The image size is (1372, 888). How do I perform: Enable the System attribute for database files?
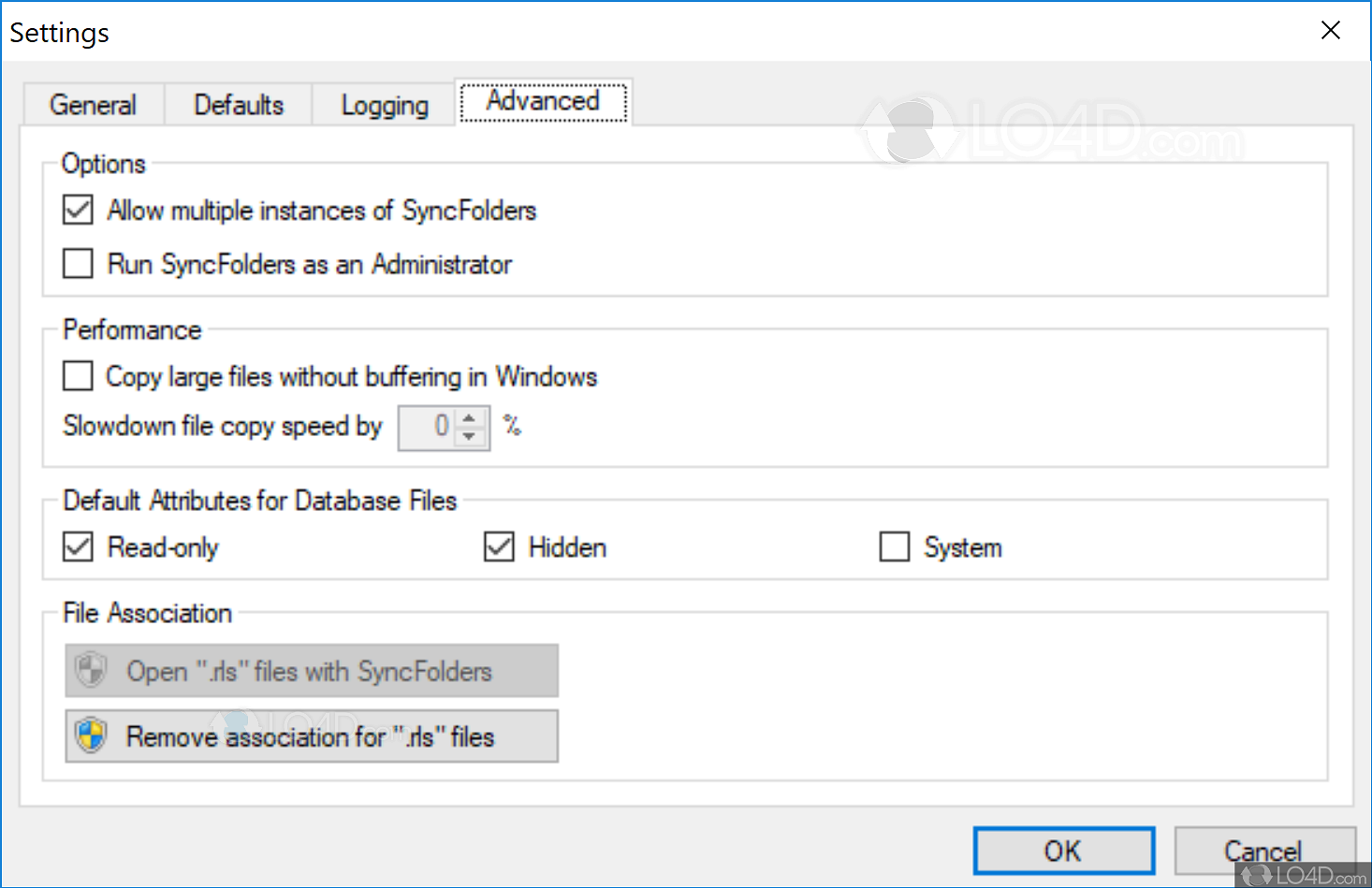tap(894, 546)
